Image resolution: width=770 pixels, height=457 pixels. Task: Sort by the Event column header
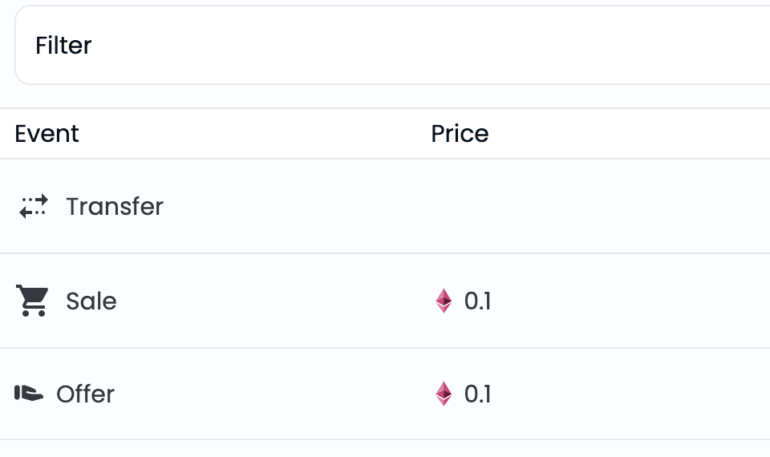click(x=47, y=134)
